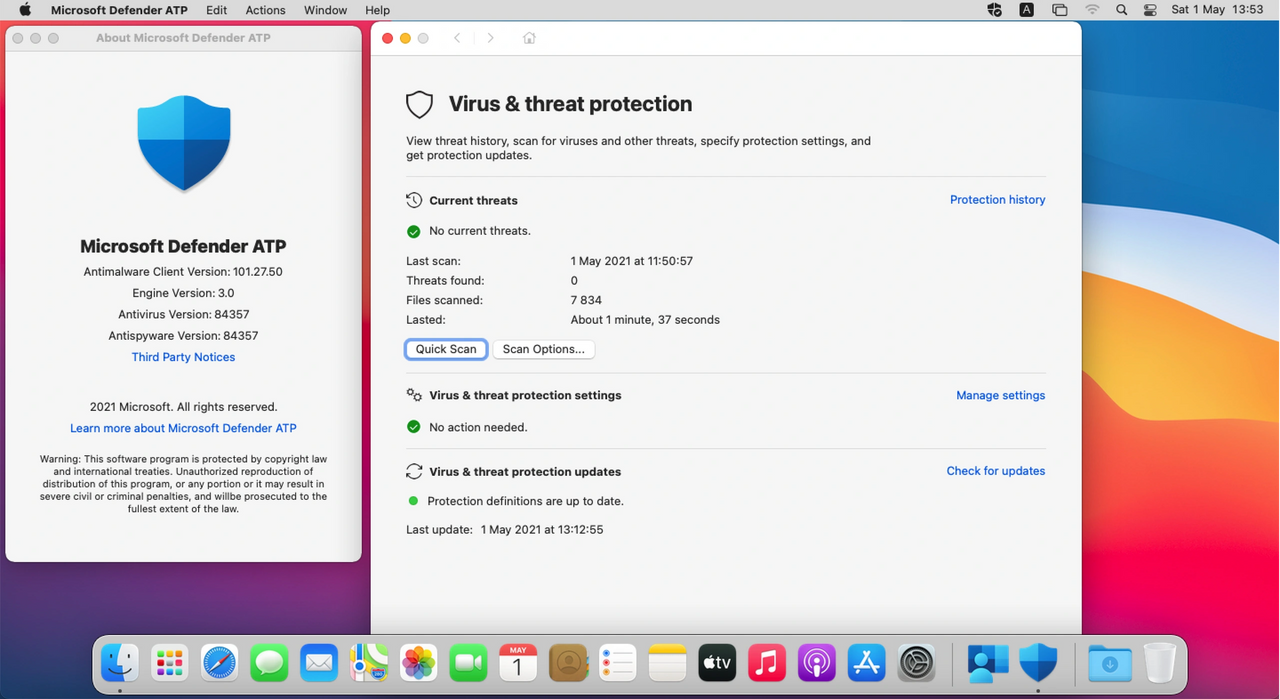The height and width of the screenshot is (699, 1280).
Task: Click the back navigation chevron
Action: point(457,38)
